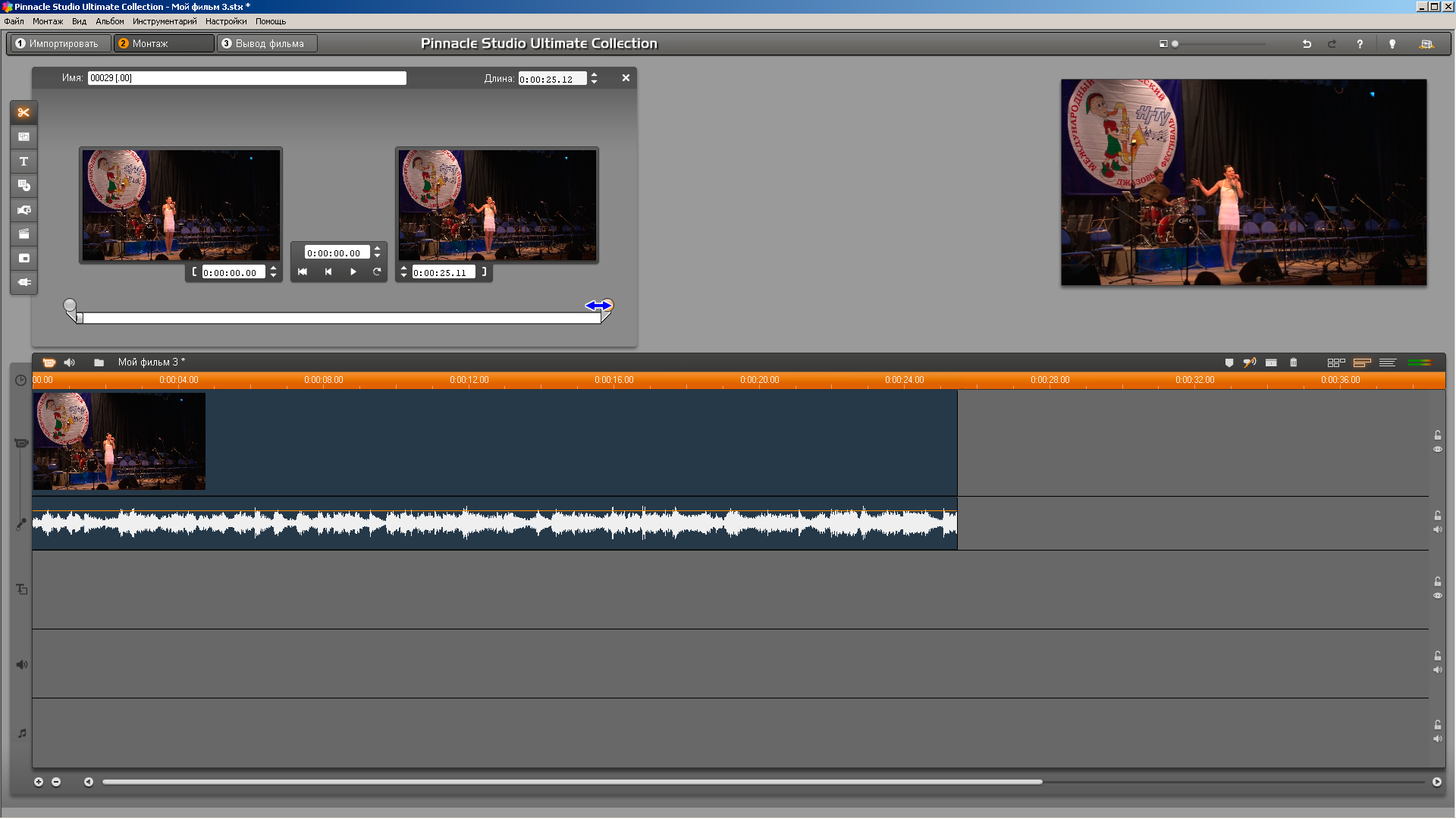Close the clip properties panel
Screen dimensions: 1456x819
coord(626,77)
